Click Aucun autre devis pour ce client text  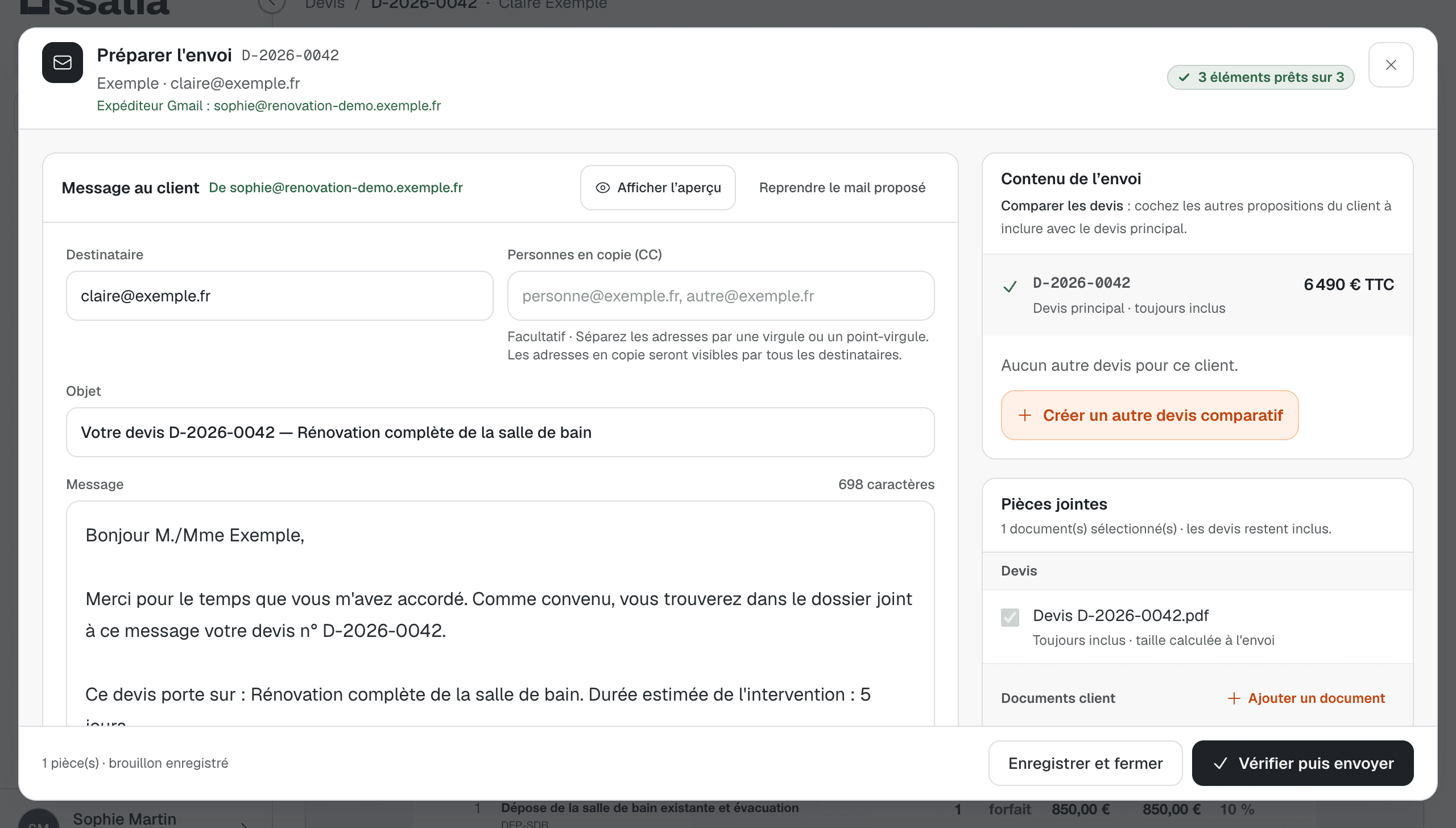pos(1119,365)
